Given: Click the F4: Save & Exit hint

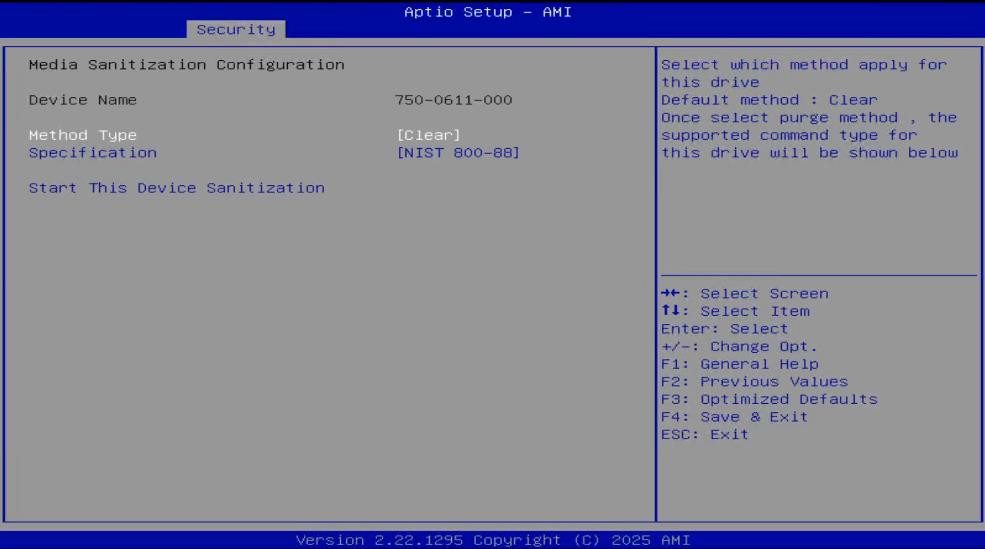Looking at the screenshot, I should click(x=734, y=417).
